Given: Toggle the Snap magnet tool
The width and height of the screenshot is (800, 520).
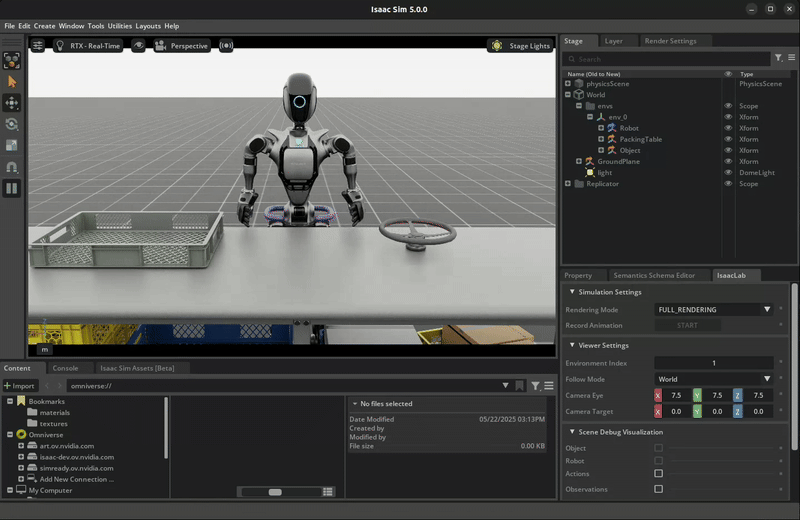Looking at the screenshot, I should tap(11, 167).
